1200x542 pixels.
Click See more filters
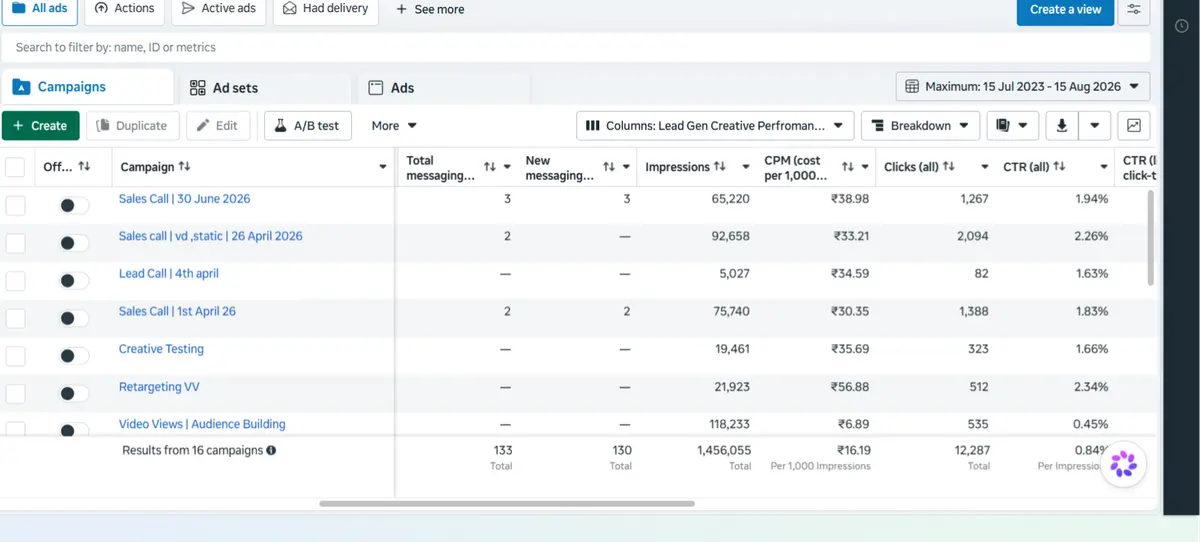click(x=431, y=9)
